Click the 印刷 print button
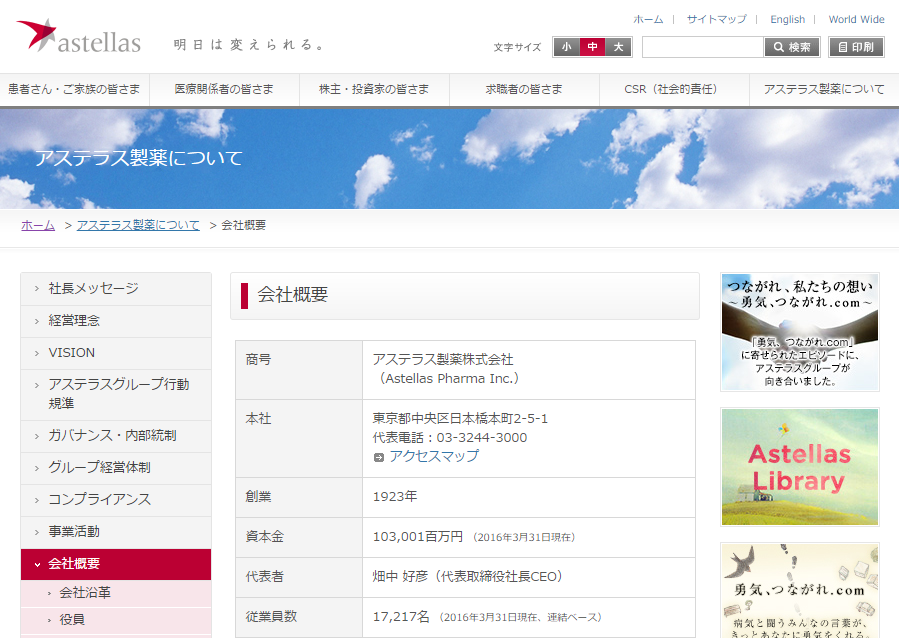899x638 pixels. pos(857,47)
